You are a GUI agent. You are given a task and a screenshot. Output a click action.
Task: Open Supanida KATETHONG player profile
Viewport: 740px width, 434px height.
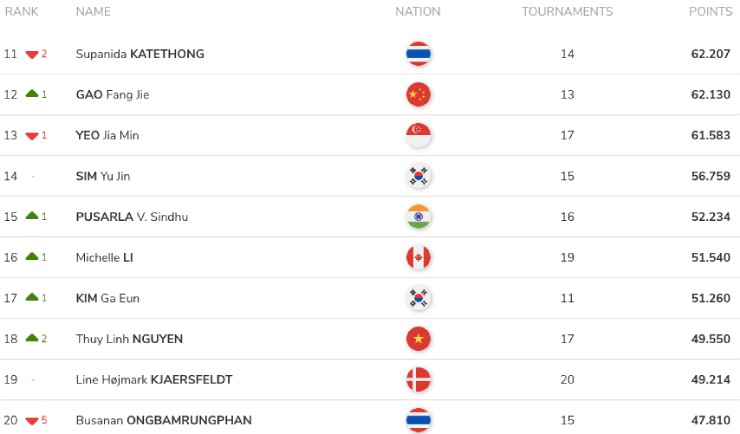pyautogui.click(x=140, y=54)
